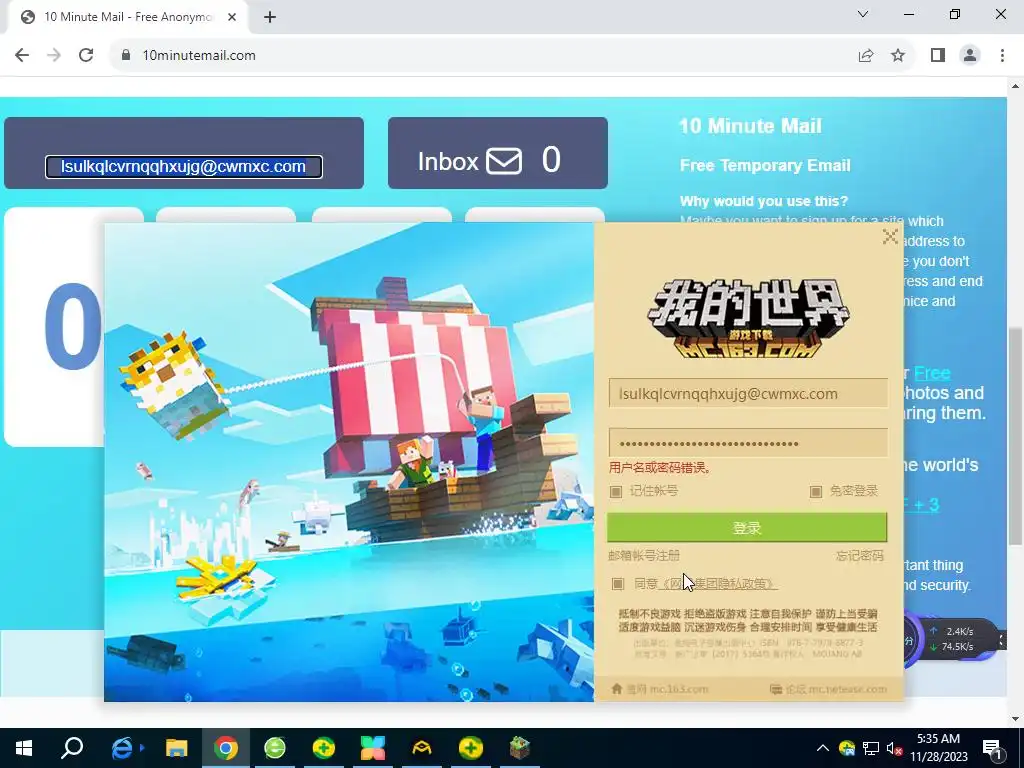Open a new browser tab

[270, 18]
